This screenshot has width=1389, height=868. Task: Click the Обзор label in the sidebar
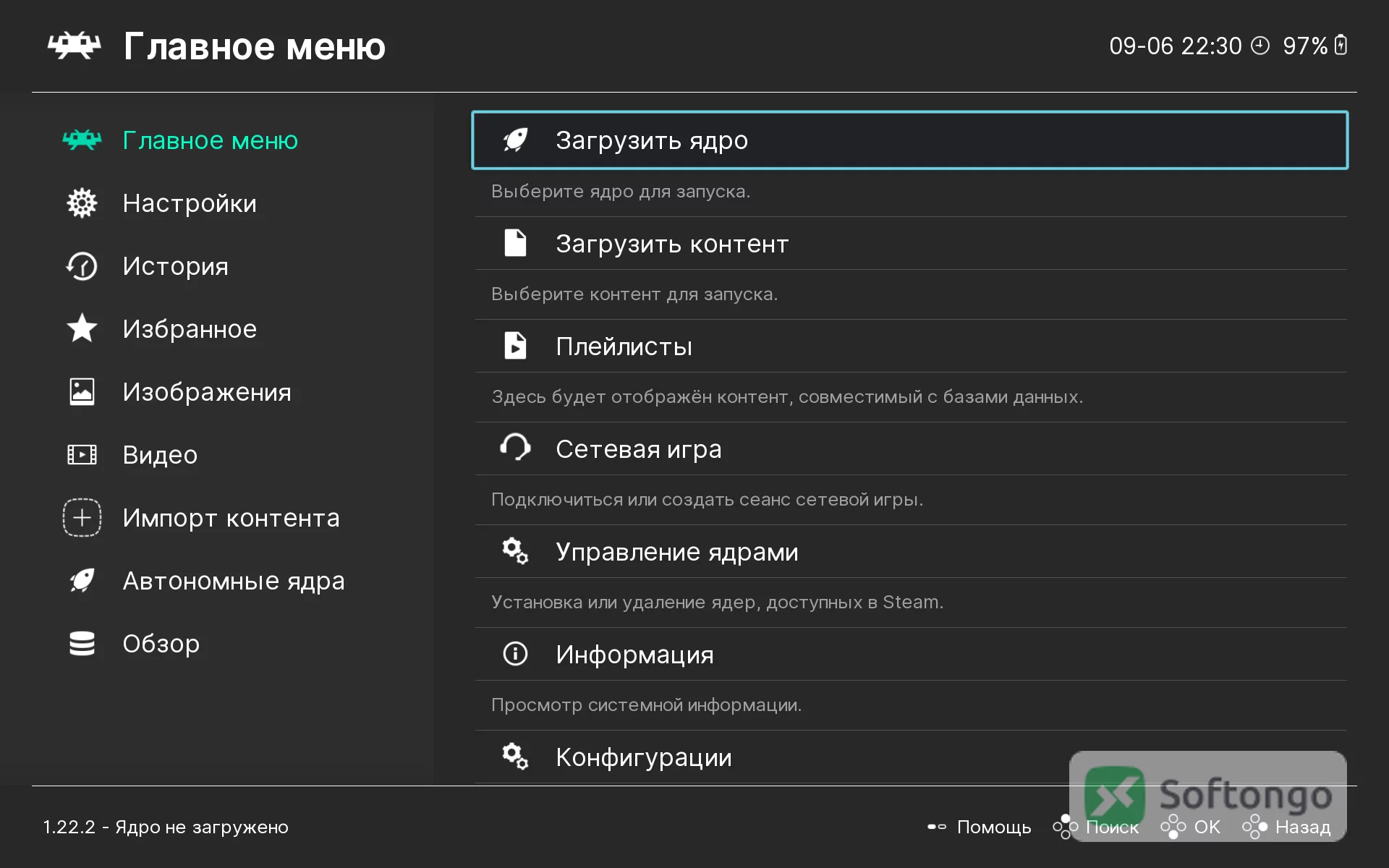pos(161,643)
